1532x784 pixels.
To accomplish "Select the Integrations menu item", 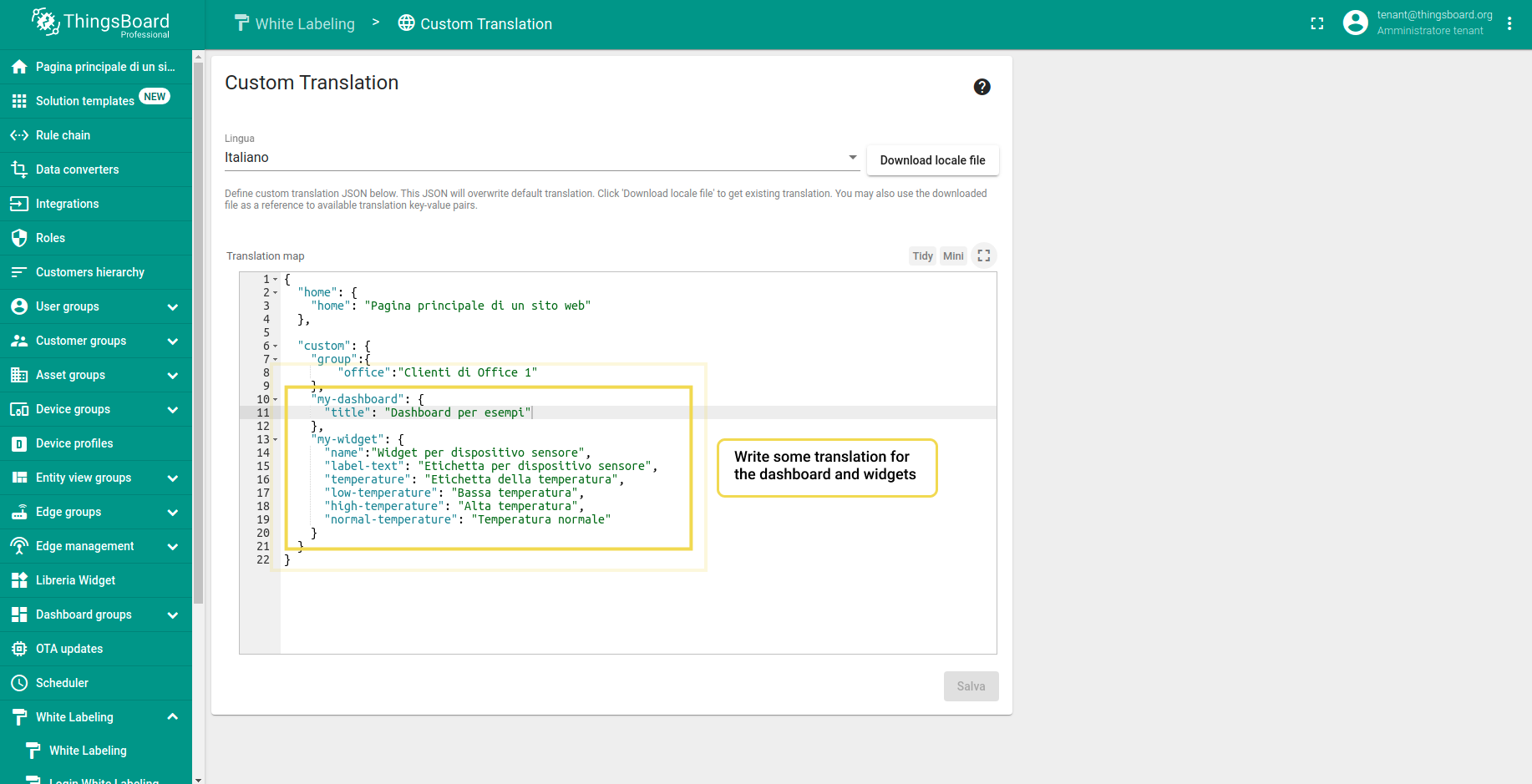I will [x=67, y=204].
